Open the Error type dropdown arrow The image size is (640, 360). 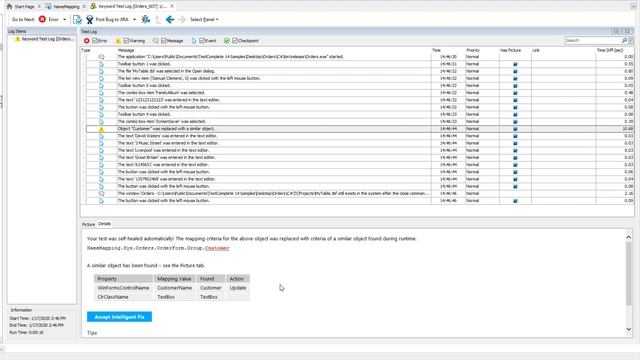tap(64, 20)
